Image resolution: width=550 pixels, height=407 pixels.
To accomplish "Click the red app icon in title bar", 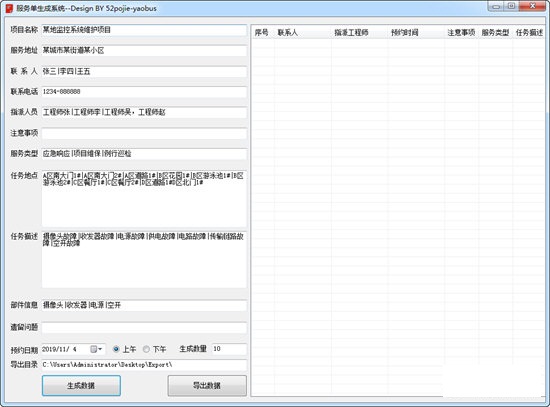I will tap(9, 8).
